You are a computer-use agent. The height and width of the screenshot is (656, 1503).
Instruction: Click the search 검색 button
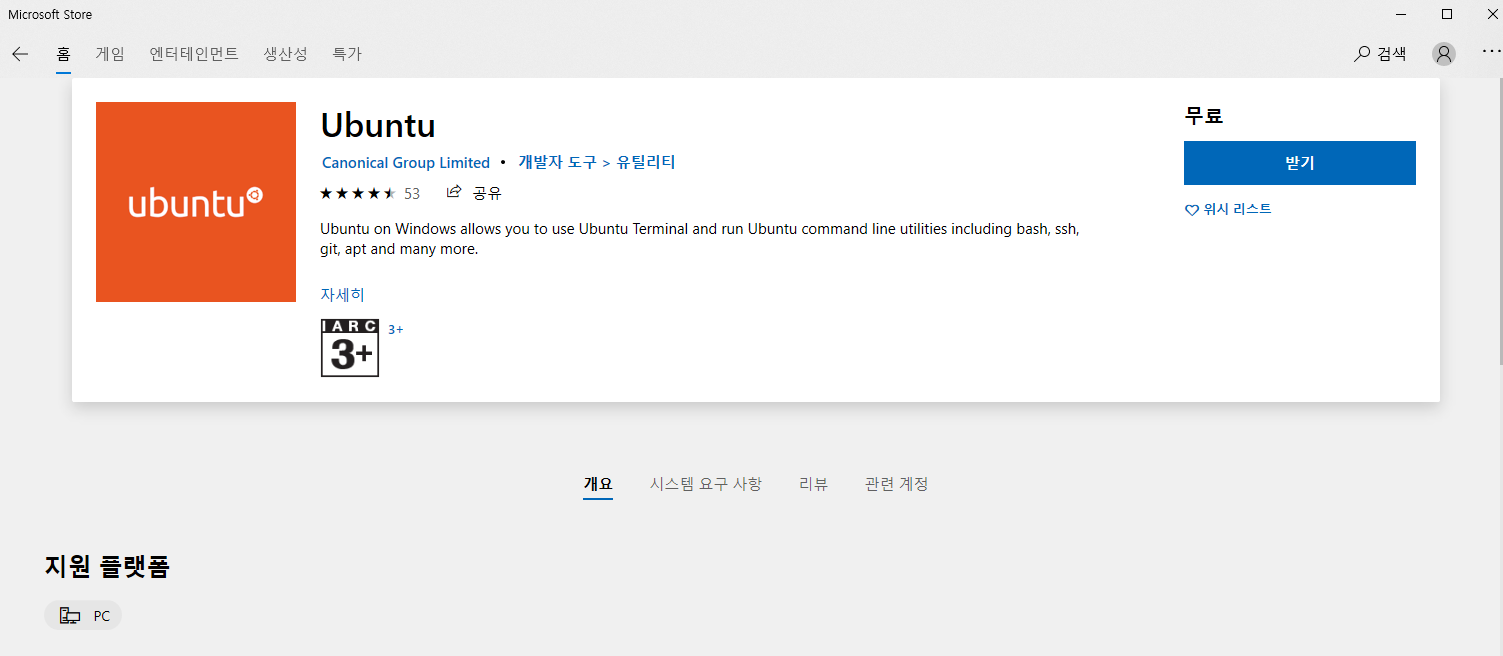coord(1380,54)
